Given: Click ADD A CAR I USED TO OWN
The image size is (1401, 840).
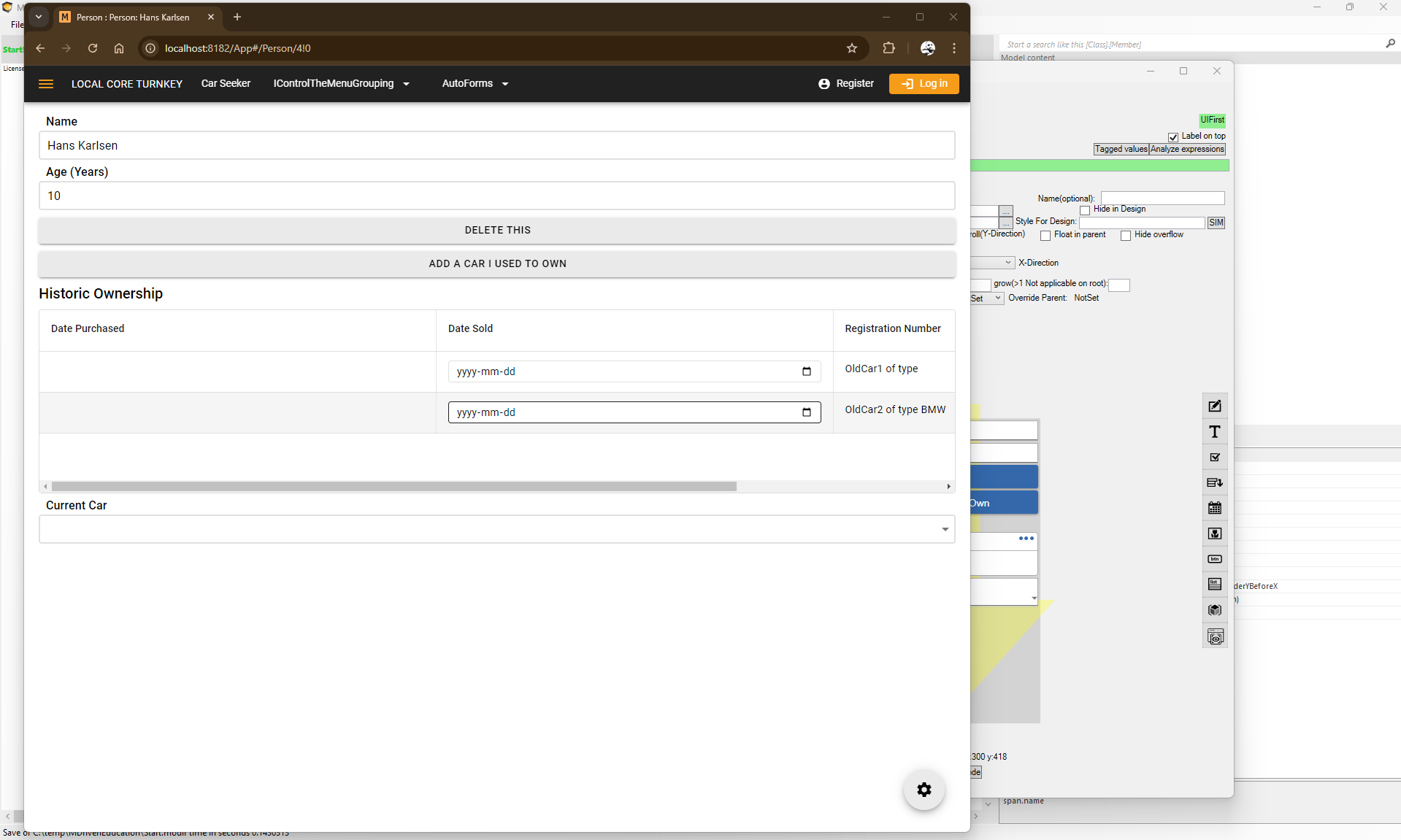Looking at the screenshot, I should point(497,263).
